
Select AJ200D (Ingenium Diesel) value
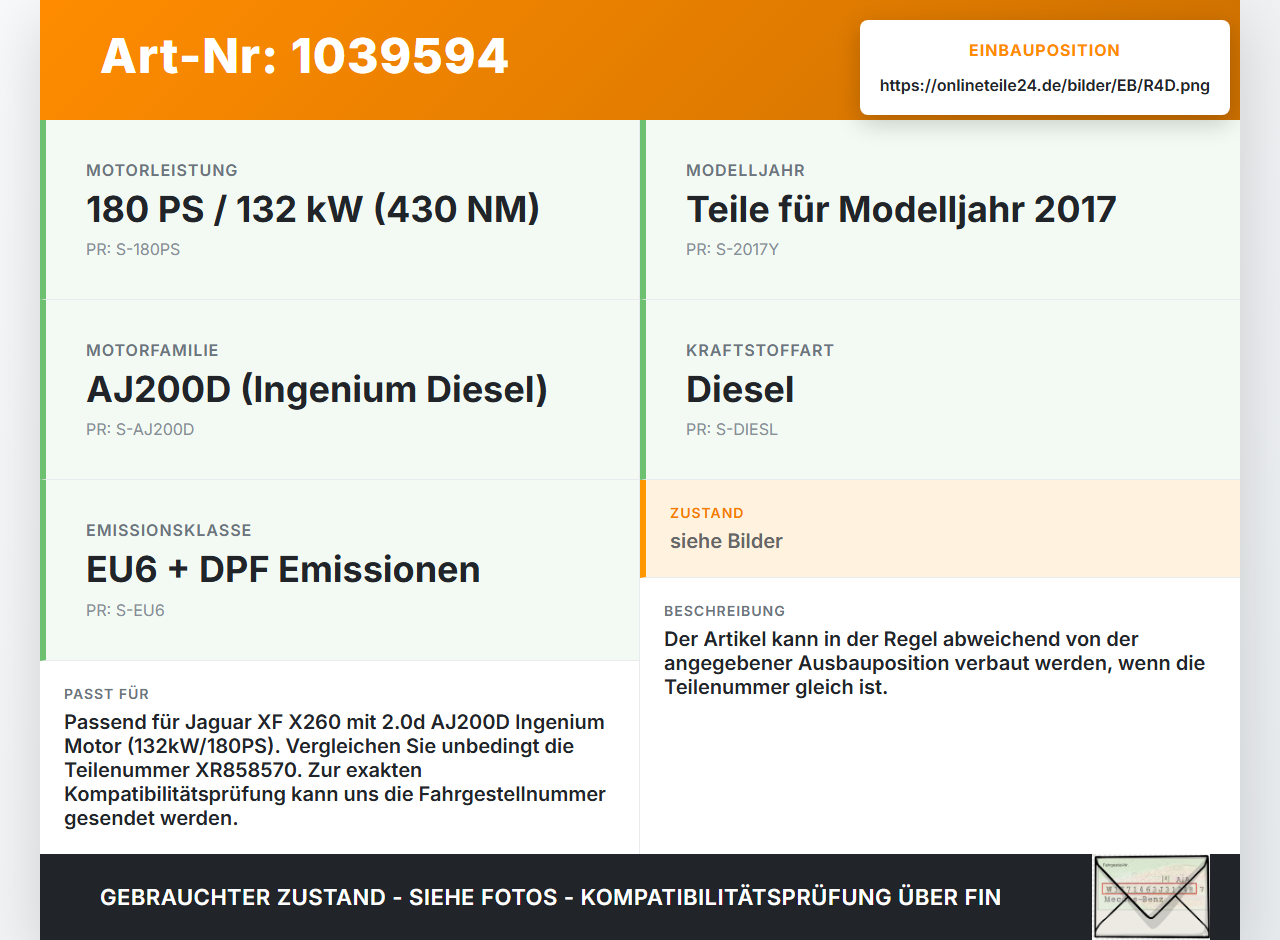click(x=317, y=389)
